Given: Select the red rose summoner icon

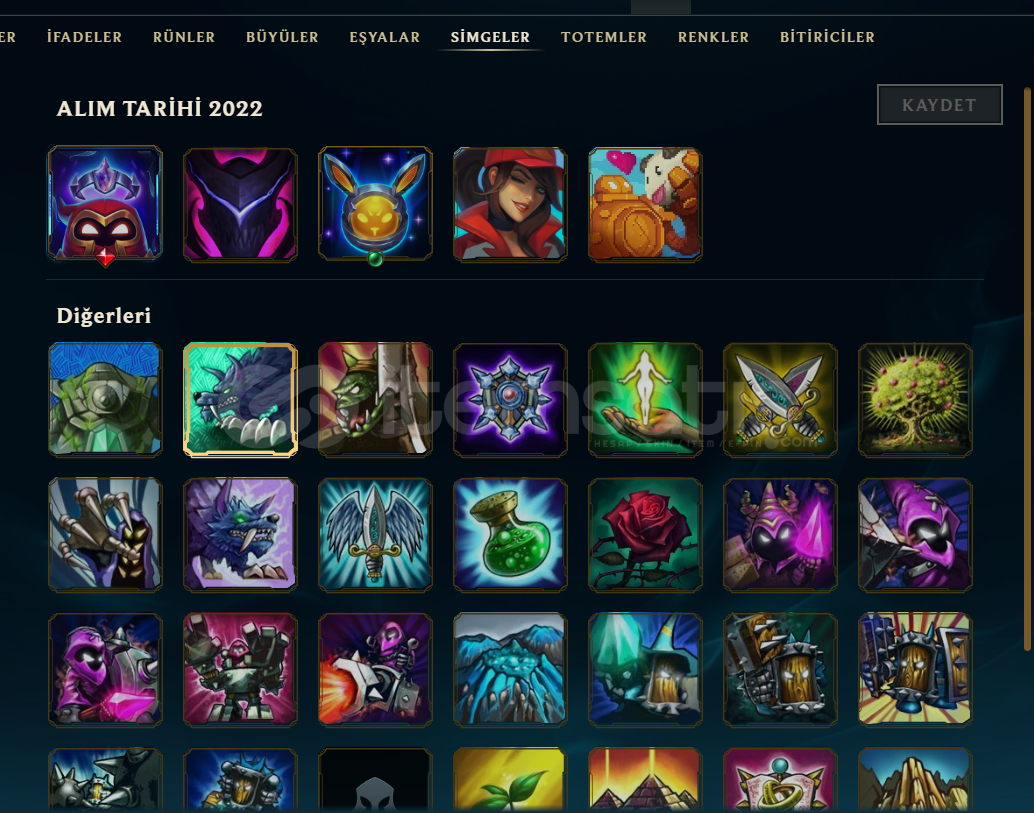Looking at the screenshot, I should [x=645, y=534].
